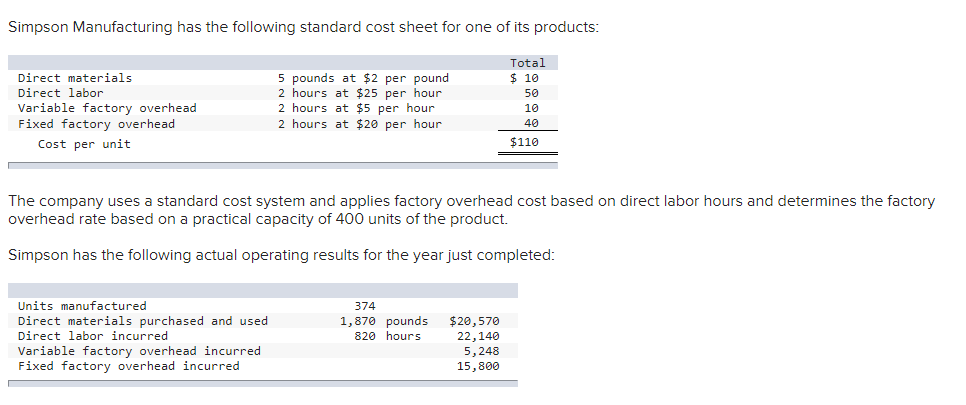966x405 pixels.
Task: Click the "Units manufactured" label
Action: click(x=82, y=306)
